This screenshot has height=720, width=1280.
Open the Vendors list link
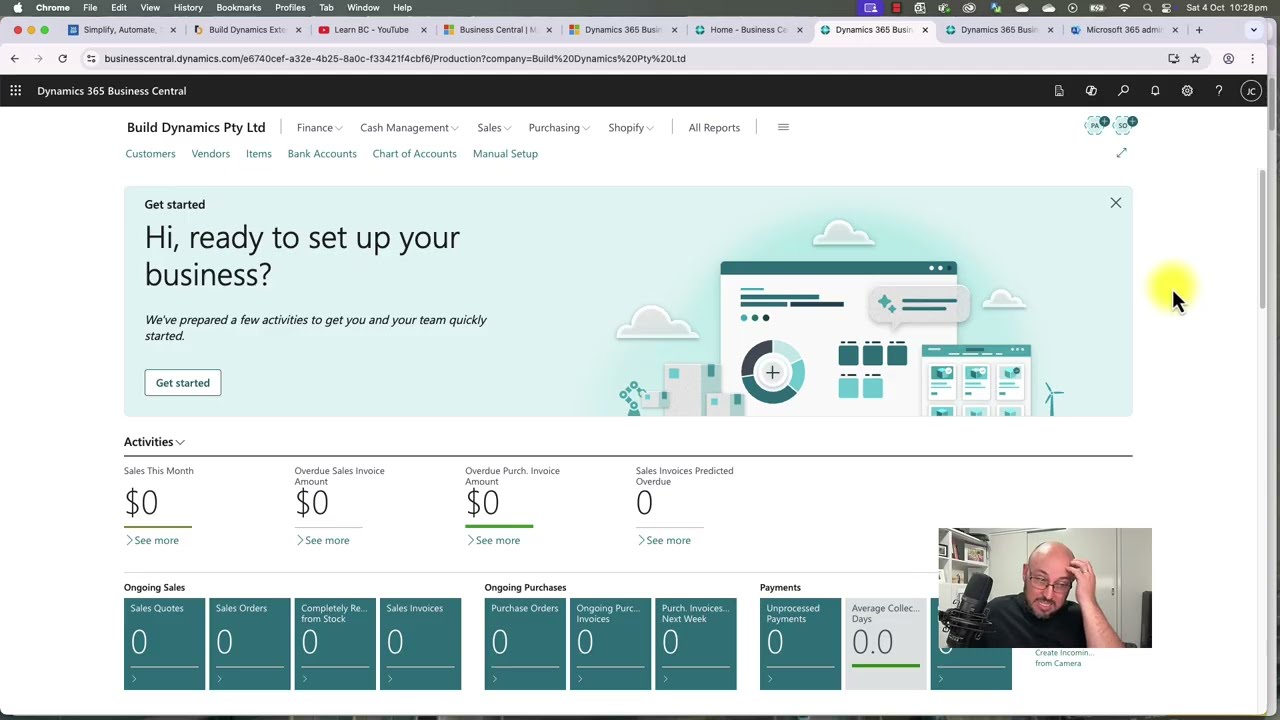(210, 154)
